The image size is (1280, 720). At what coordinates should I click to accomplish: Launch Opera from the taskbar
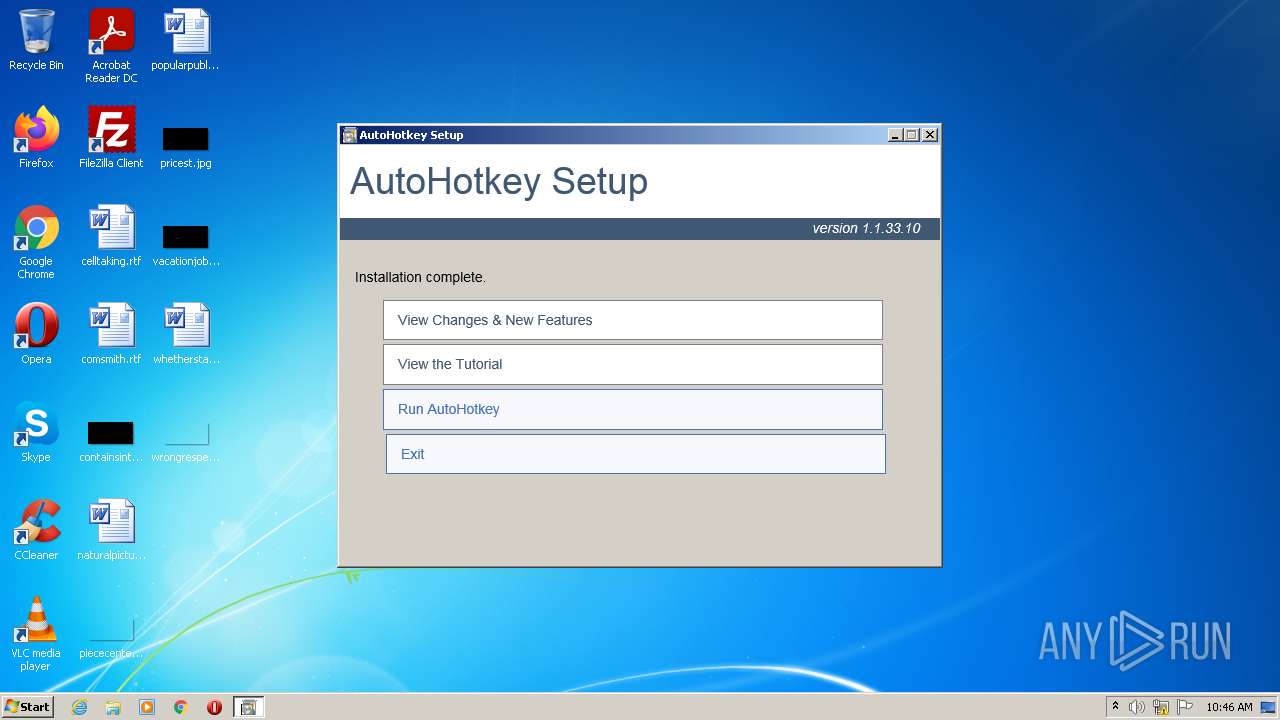pos(215,707)
